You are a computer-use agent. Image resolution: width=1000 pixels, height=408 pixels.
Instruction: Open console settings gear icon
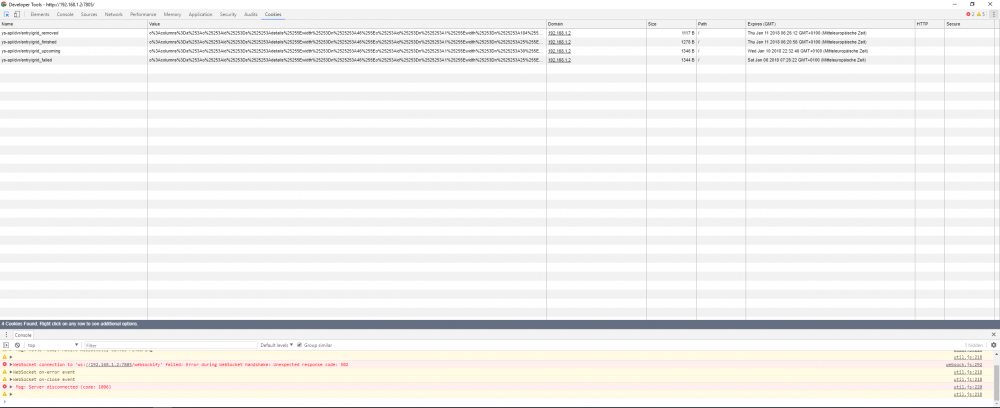click(993, 345)
